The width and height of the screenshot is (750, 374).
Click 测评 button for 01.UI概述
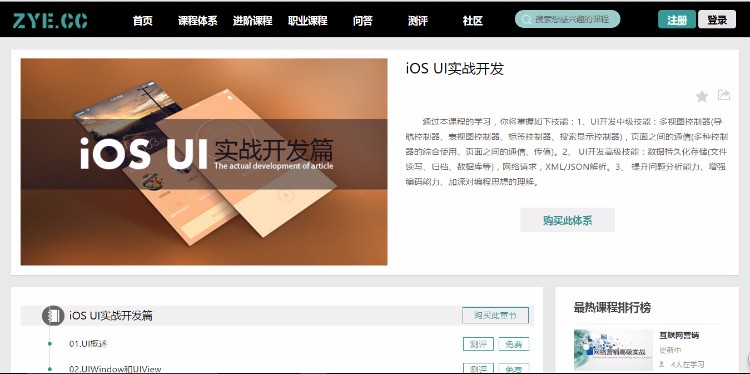[478, 344]
